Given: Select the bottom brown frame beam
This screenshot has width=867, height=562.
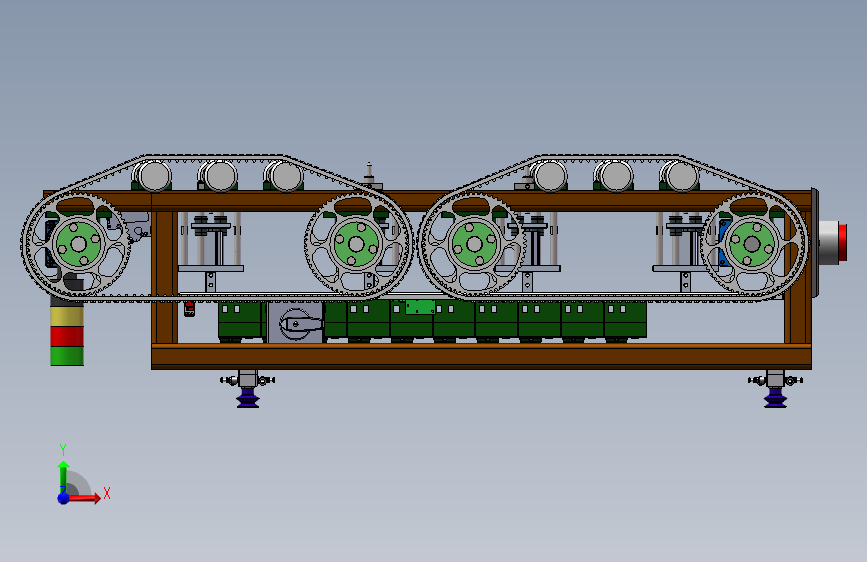Looking at the screenshot, I should click(x=481, y=356).
